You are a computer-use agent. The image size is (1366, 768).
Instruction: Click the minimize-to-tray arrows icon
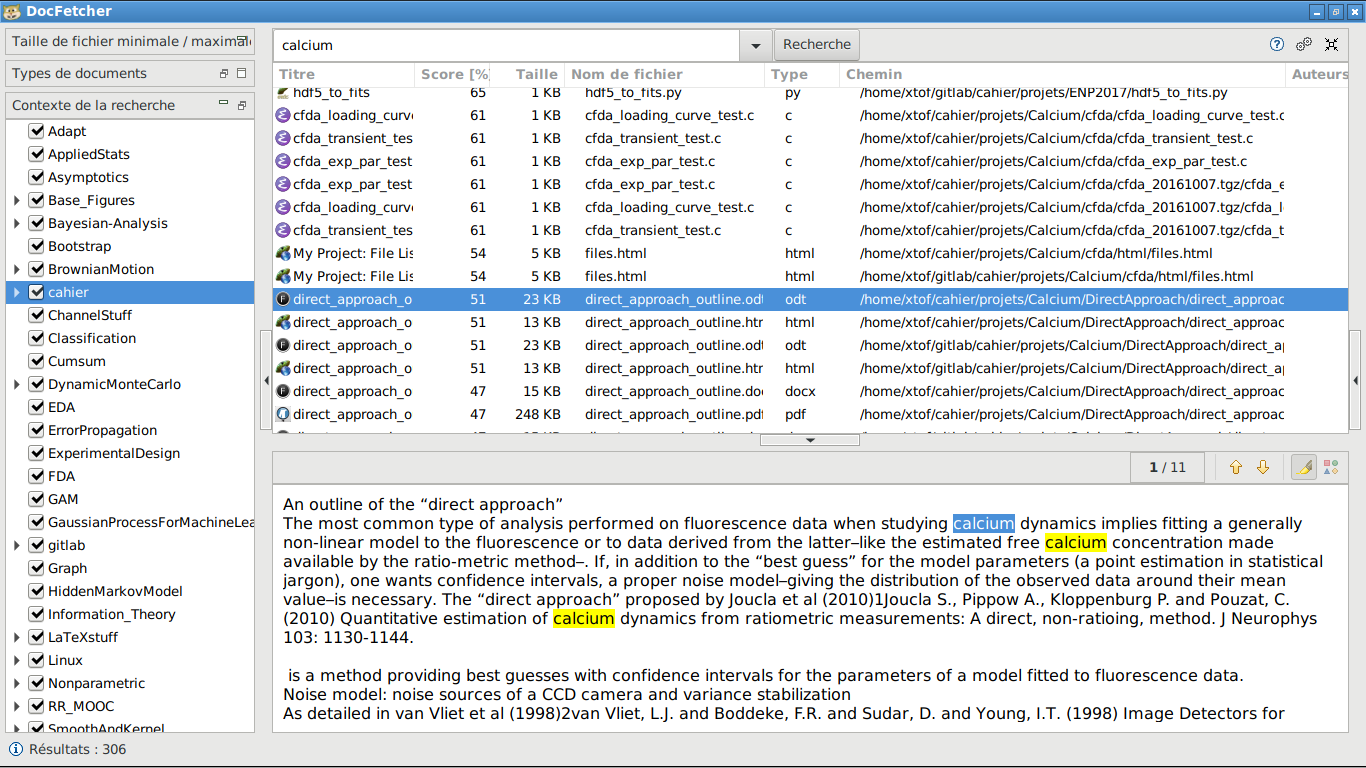click(x=1331, y=44)
